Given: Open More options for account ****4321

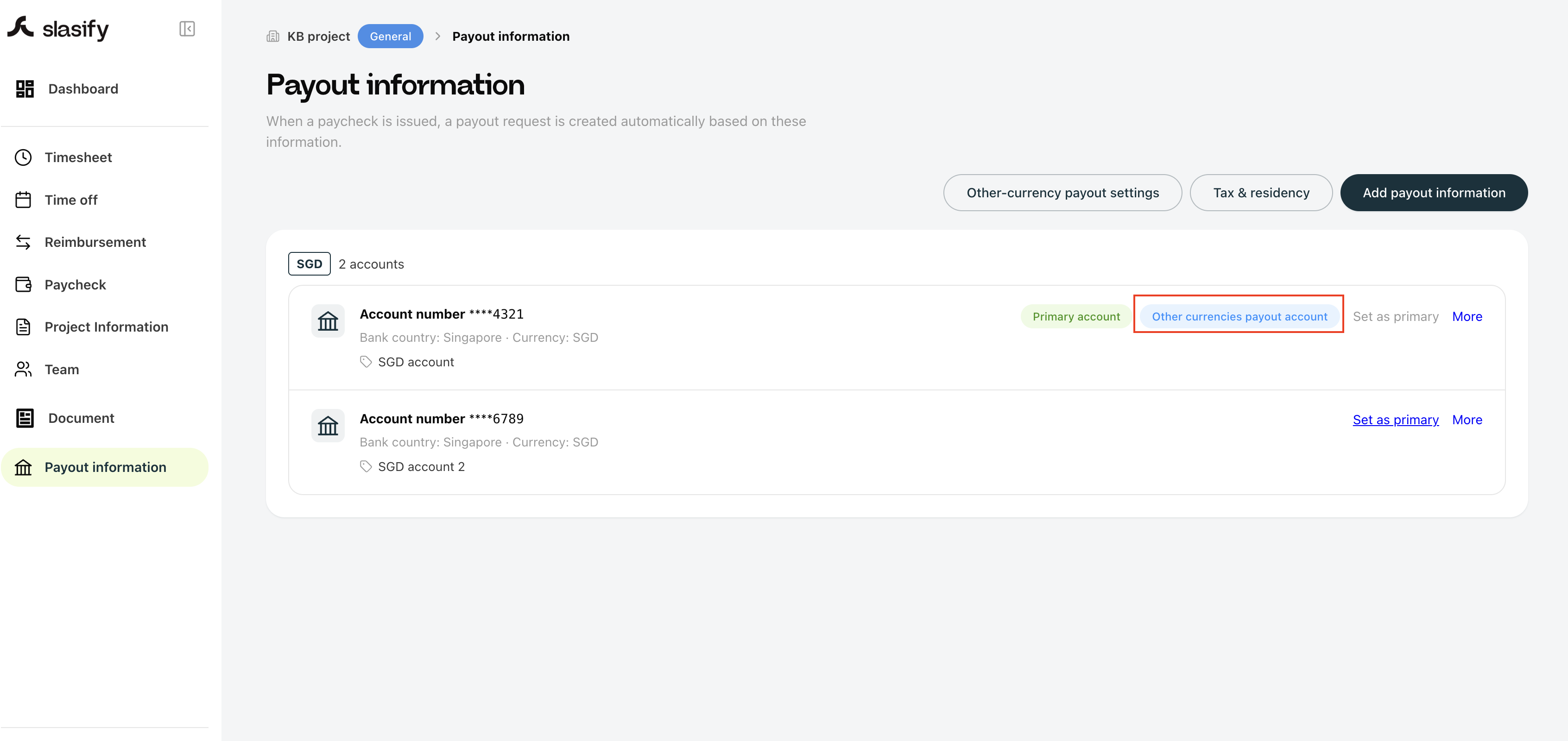Looking at the screenshot, I should 1467,316.
